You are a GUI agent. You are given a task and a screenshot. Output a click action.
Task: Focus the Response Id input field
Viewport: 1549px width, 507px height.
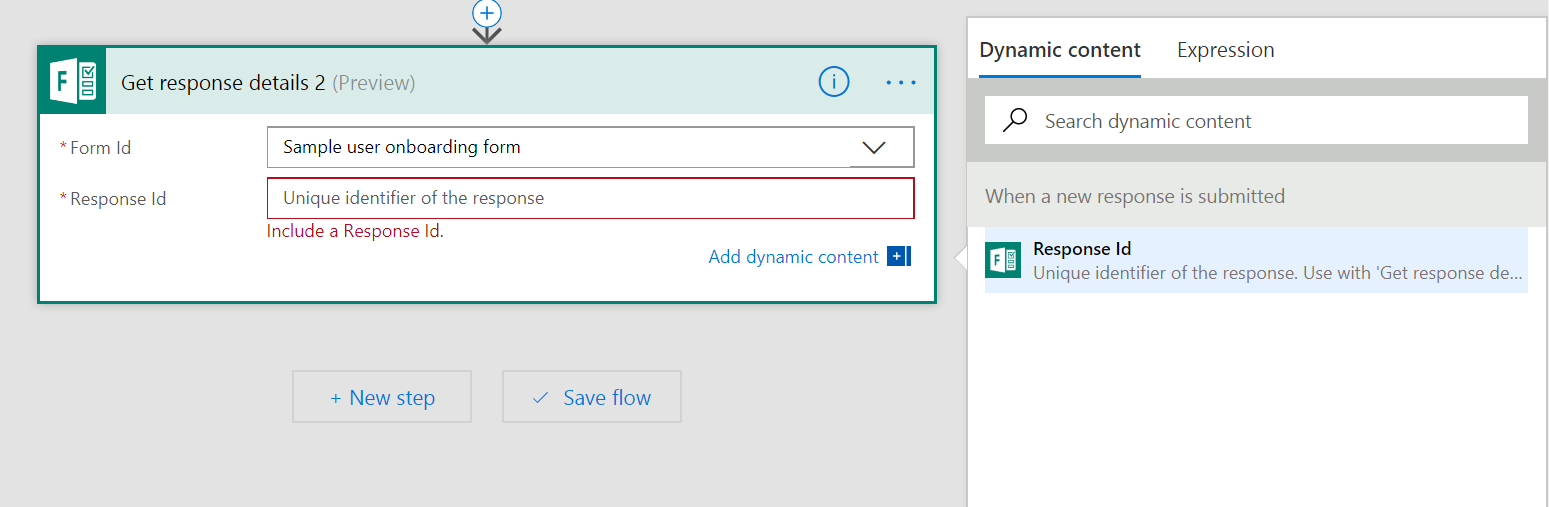(x=590, y=198)
